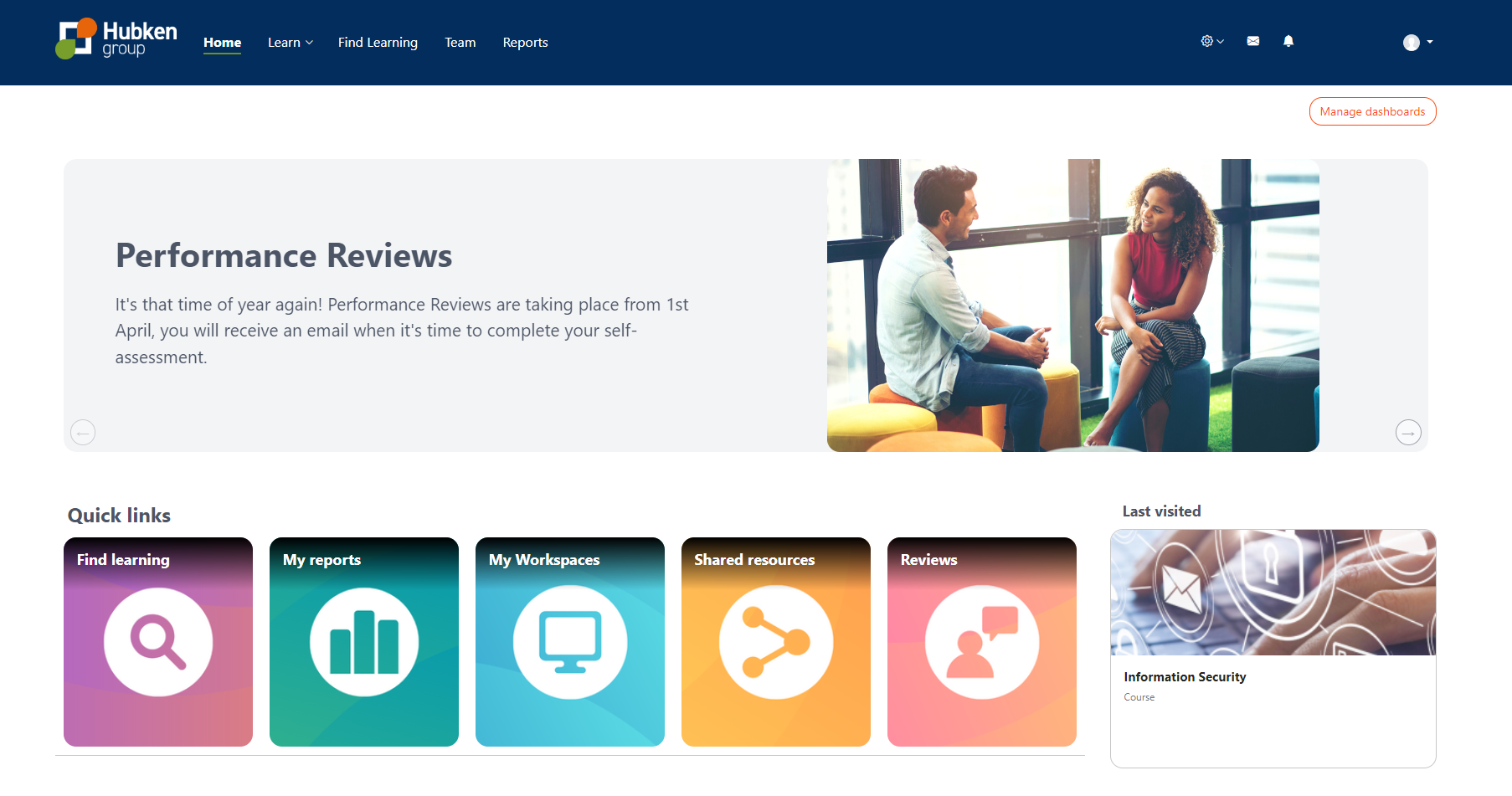
Task: Expand the Learn dropdown menu
Action: (291, 42)
